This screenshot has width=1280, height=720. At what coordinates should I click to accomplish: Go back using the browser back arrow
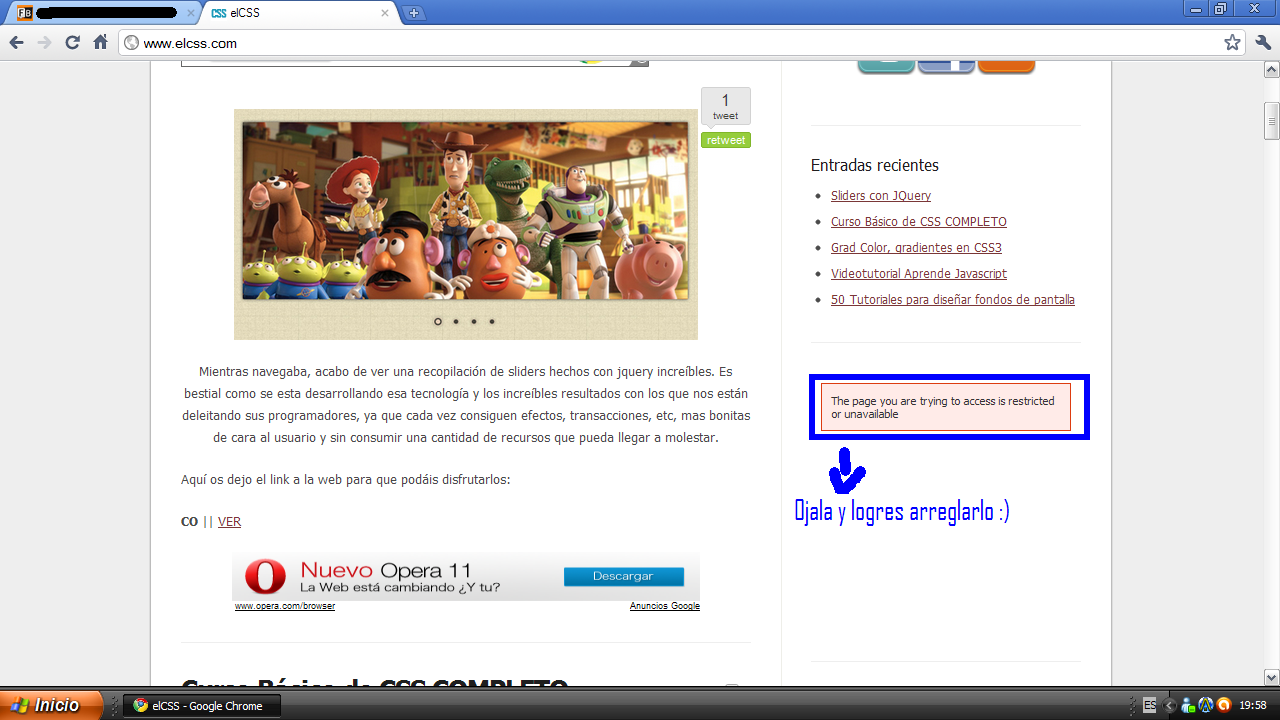pyautogui.click(x=16, y=43)
